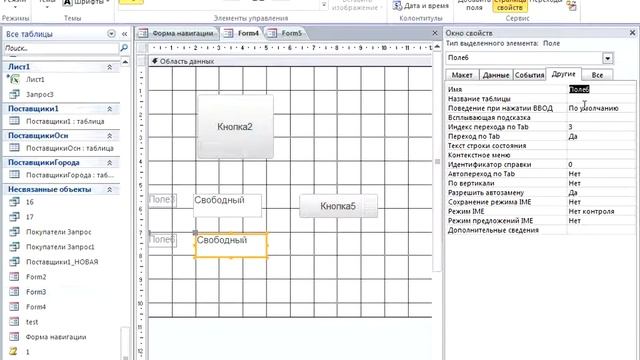640x360 pixels.
Task: Expand the controls gallery dropdown arrow
Action: (324, 5)
